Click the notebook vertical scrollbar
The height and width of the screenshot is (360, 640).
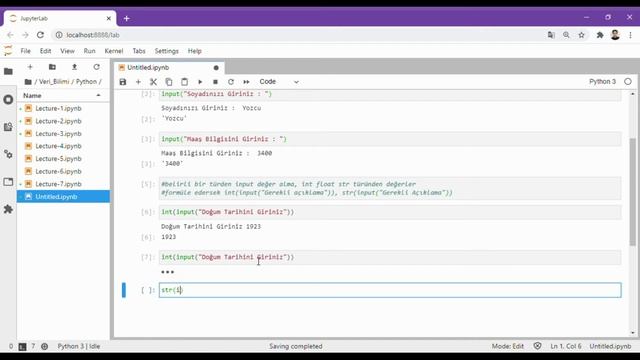click(x=633, y=192)
